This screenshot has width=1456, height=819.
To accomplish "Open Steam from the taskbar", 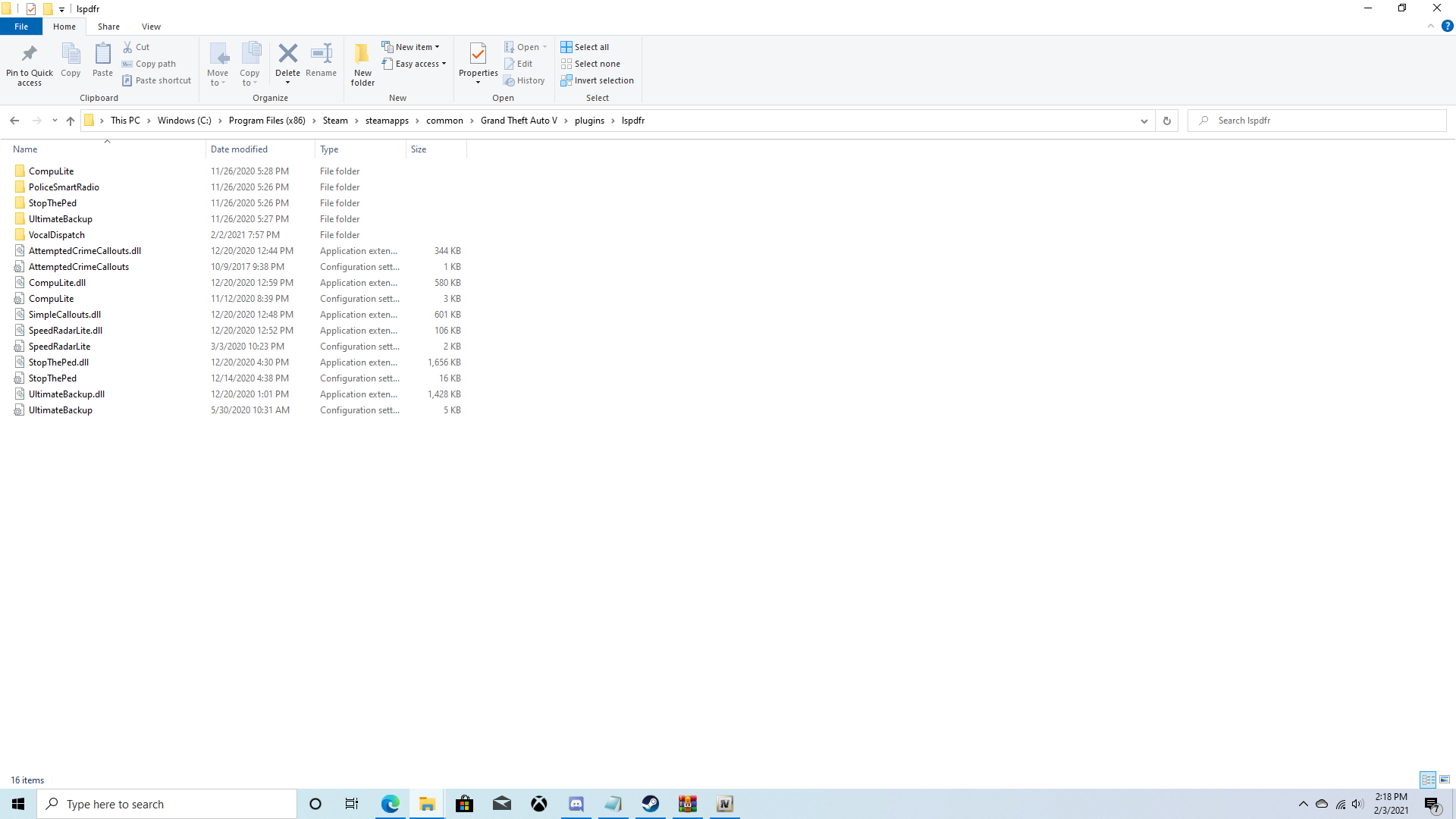I will click(x=650, y=804).
